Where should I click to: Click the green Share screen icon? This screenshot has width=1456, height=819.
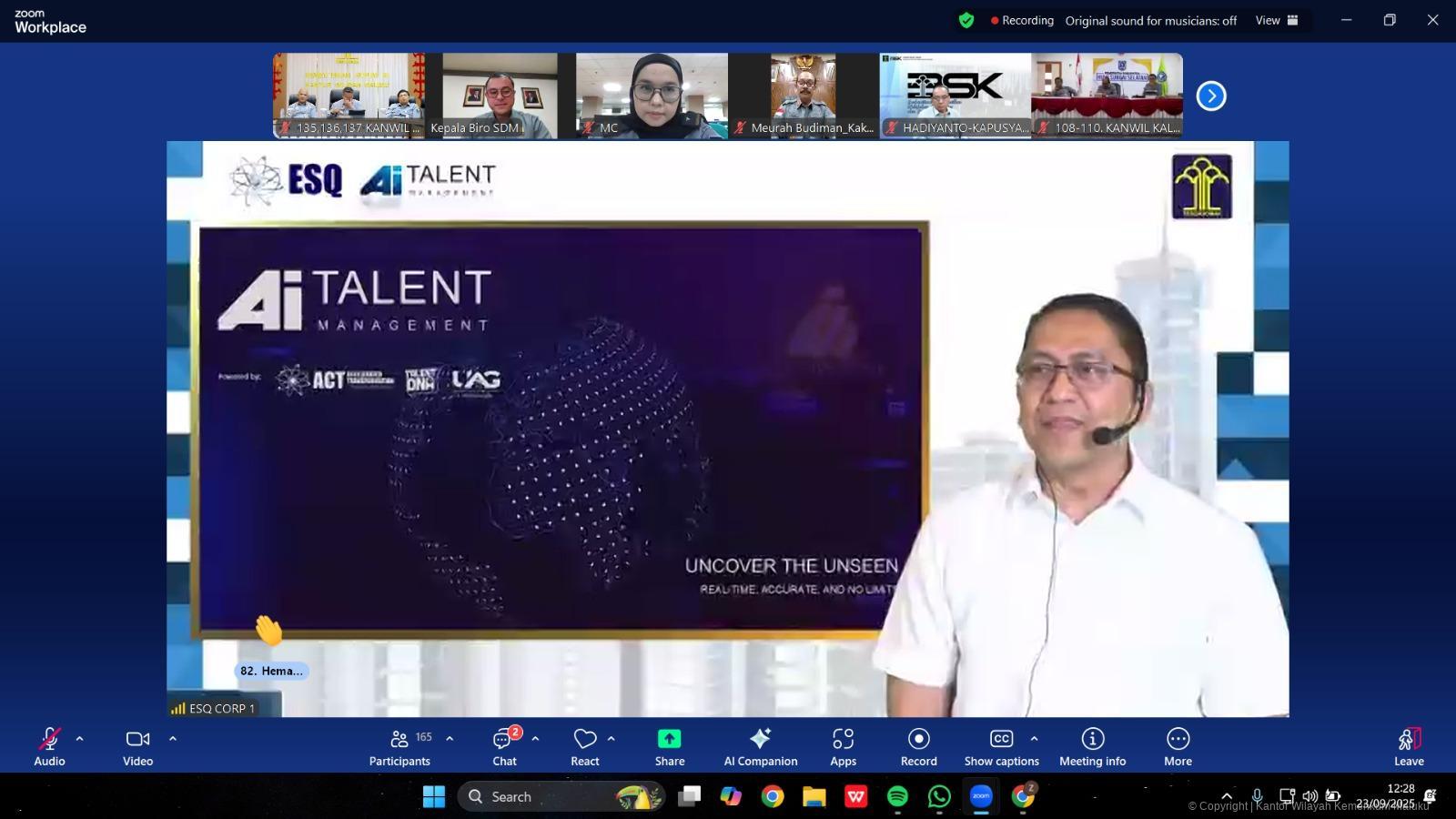[x=669, y=739]
